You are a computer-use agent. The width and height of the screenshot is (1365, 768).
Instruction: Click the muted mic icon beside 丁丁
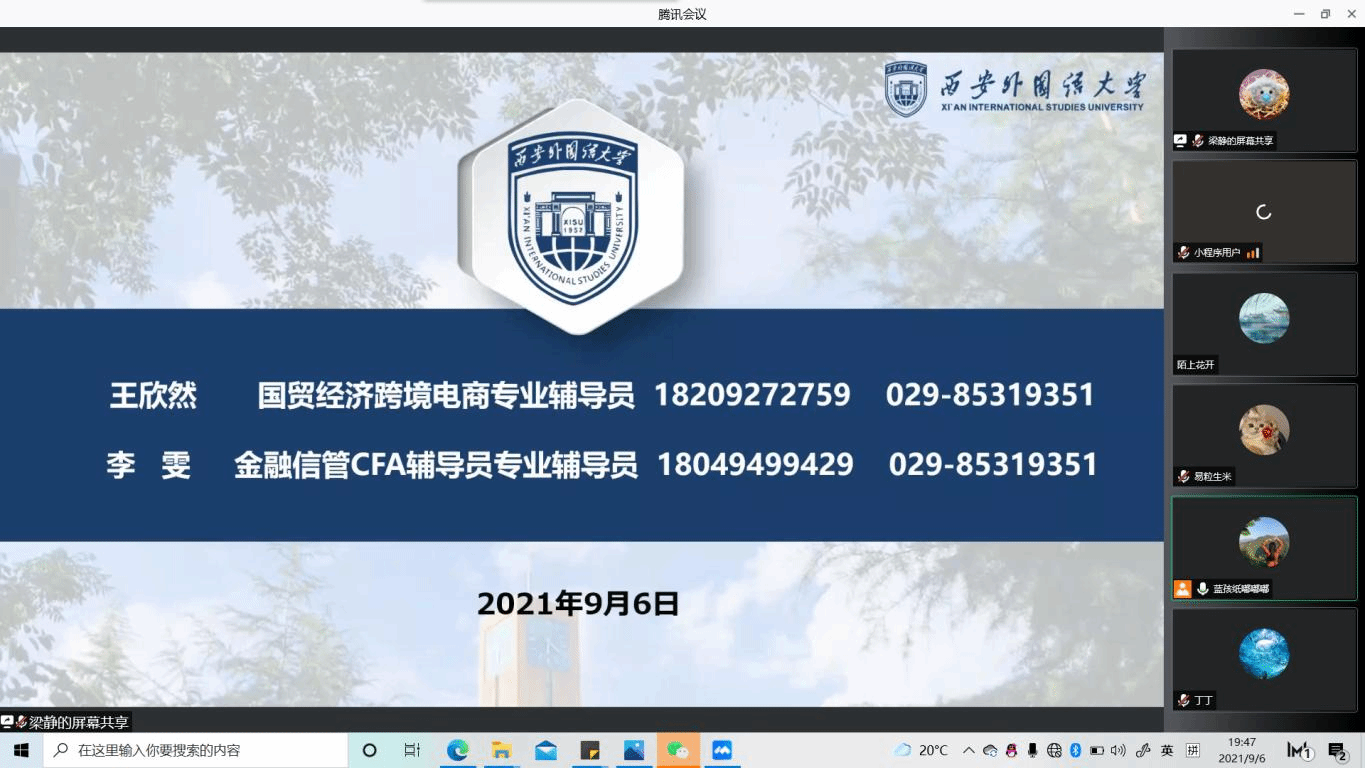pyautogui.click(x=1184, y=701)
